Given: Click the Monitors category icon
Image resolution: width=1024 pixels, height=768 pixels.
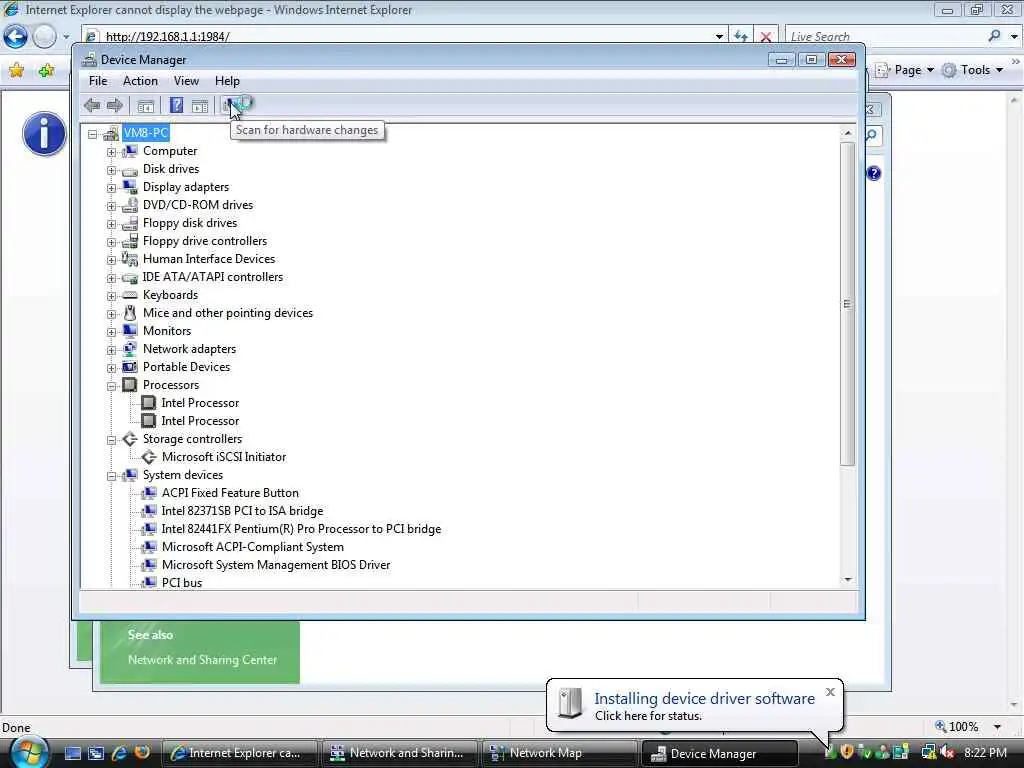Looking at the screenshot, I should pos(130,331).
